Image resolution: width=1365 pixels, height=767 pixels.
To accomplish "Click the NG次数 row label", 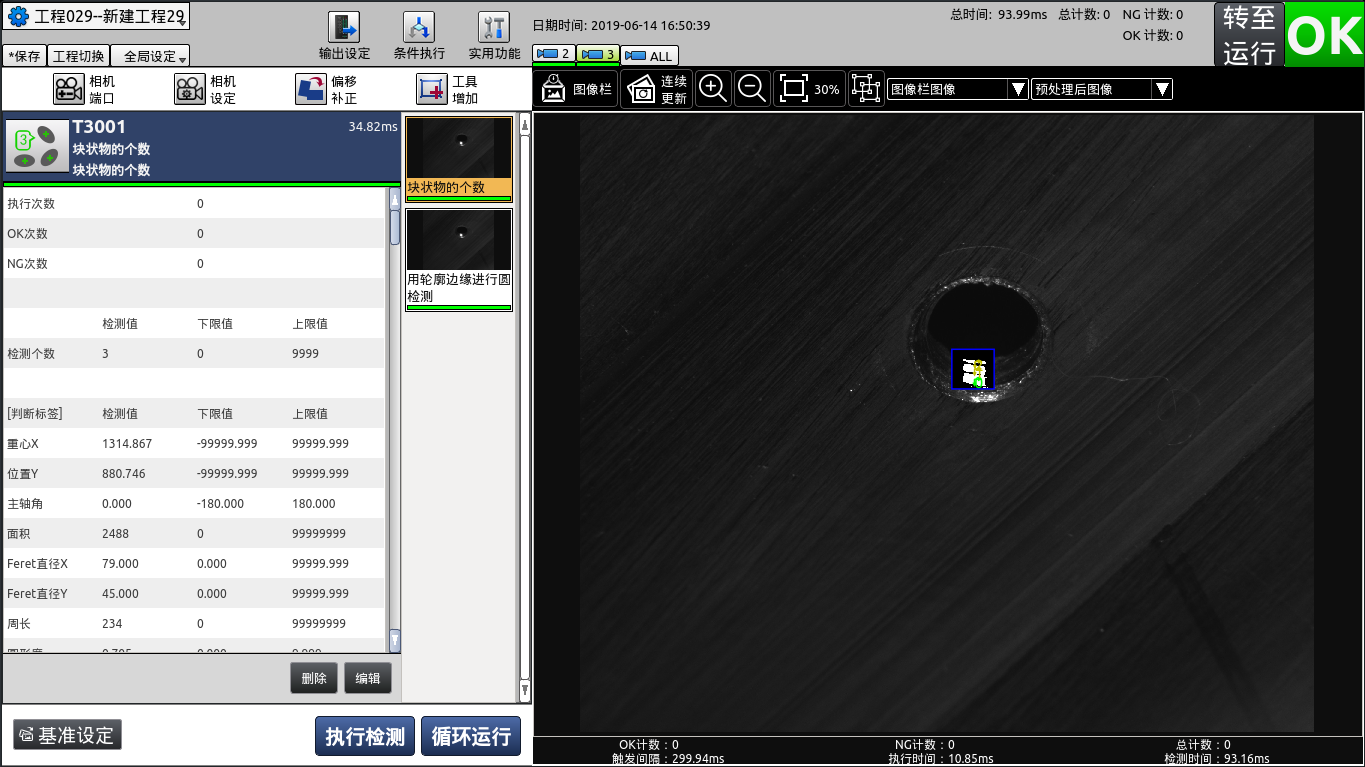I will [x=27, y=264].
